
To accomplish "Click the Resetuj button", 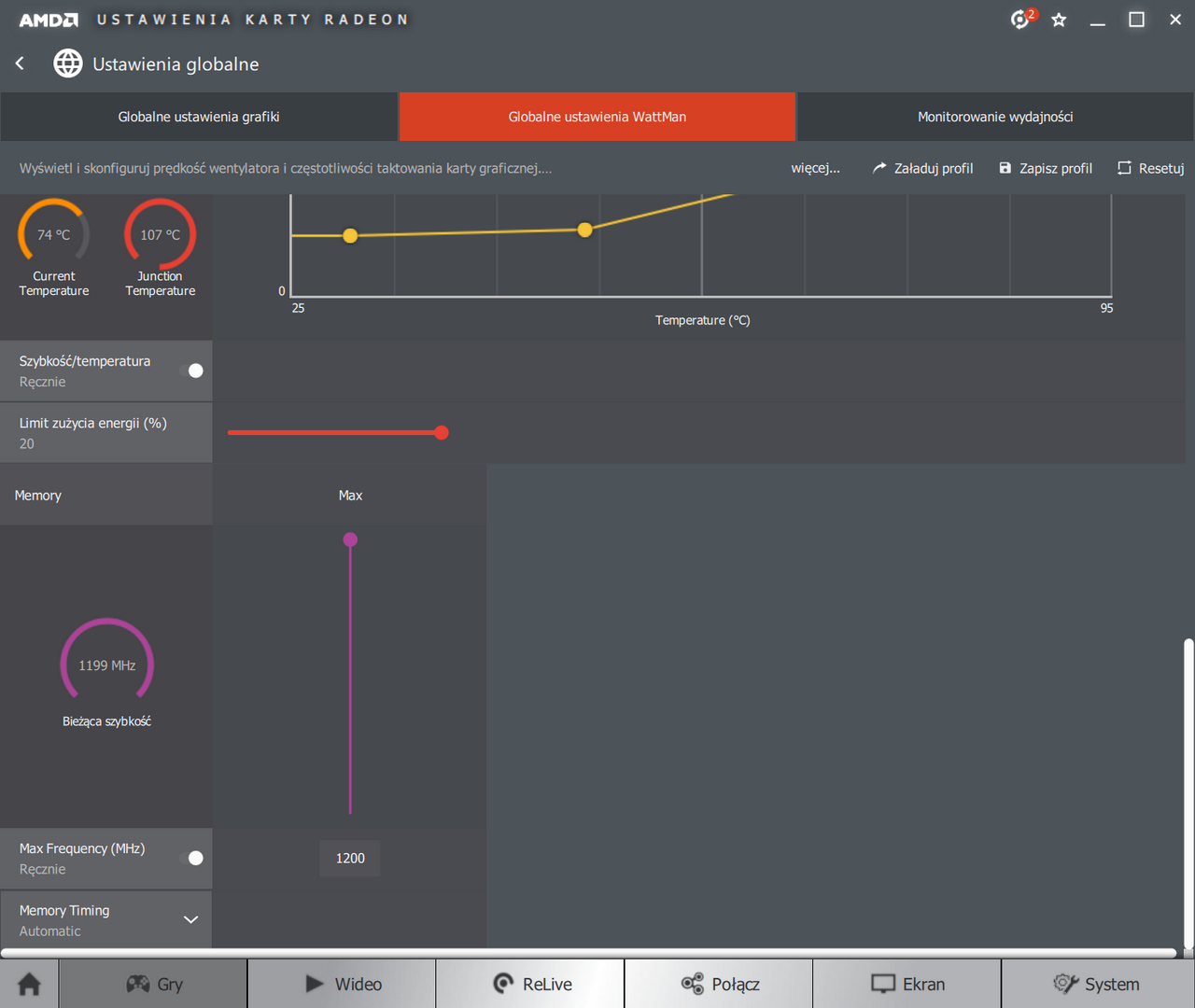I will click(x=1151, y=168).
